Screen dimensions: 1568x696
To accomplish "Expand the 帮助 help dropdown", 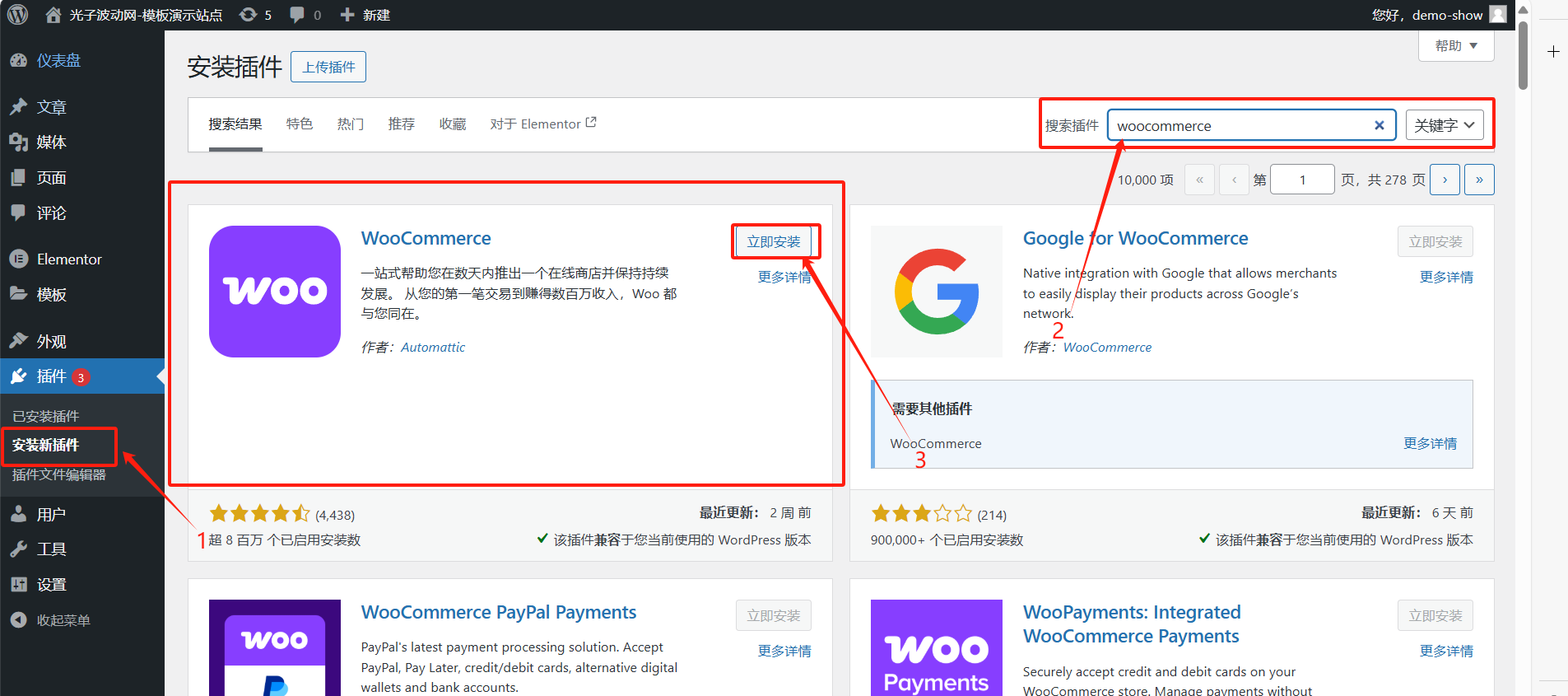I will pyautogui.click(x=1456, y=46).
